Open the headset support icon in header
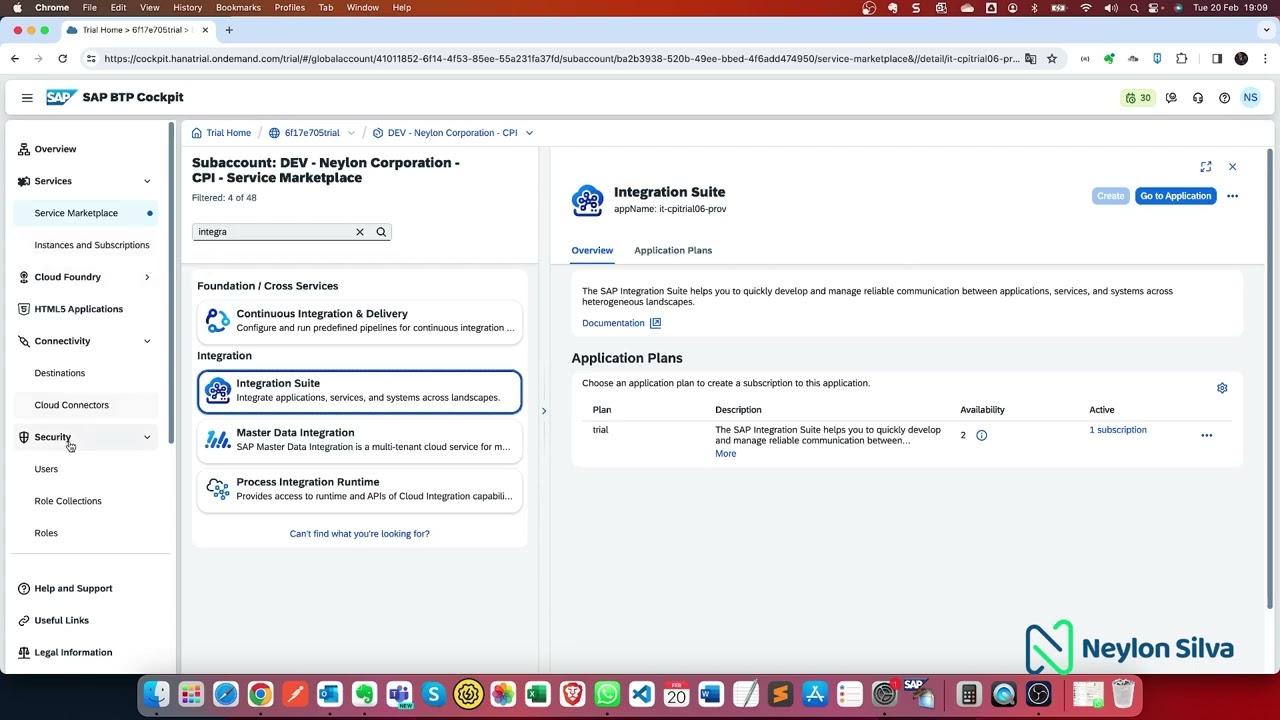 pyautogui.click(x=1198, y=98)
